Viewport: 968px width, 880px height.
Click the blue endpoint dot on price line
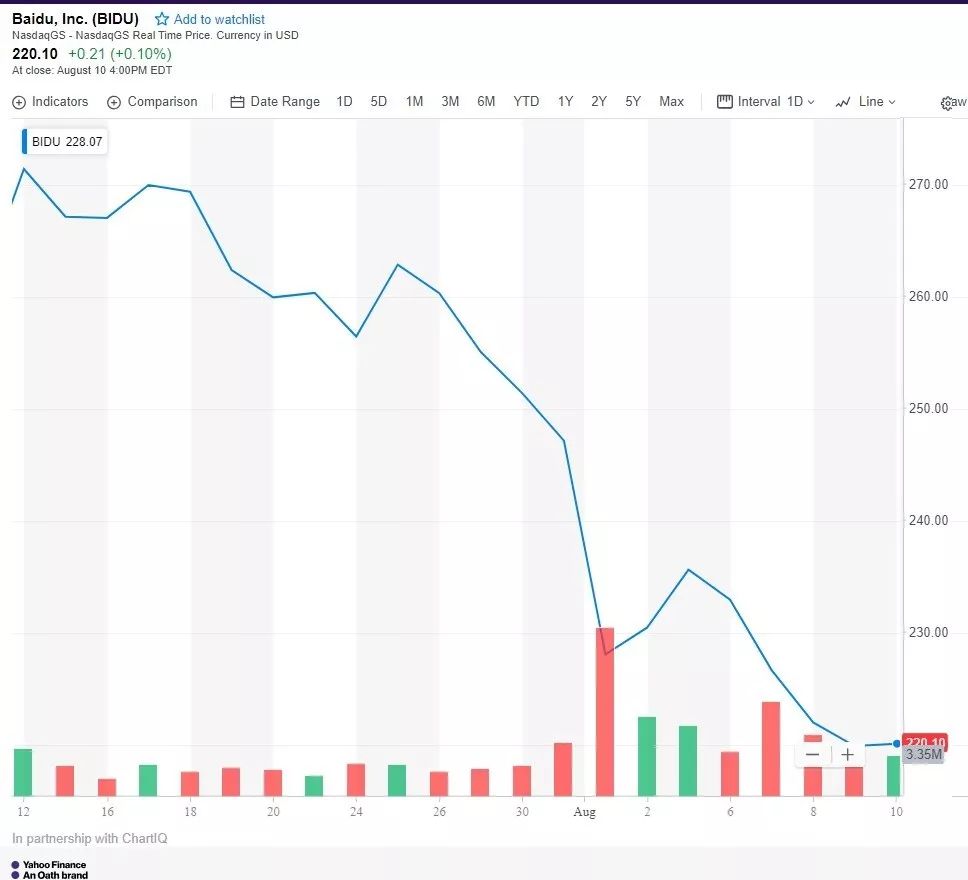coord(896,744)
